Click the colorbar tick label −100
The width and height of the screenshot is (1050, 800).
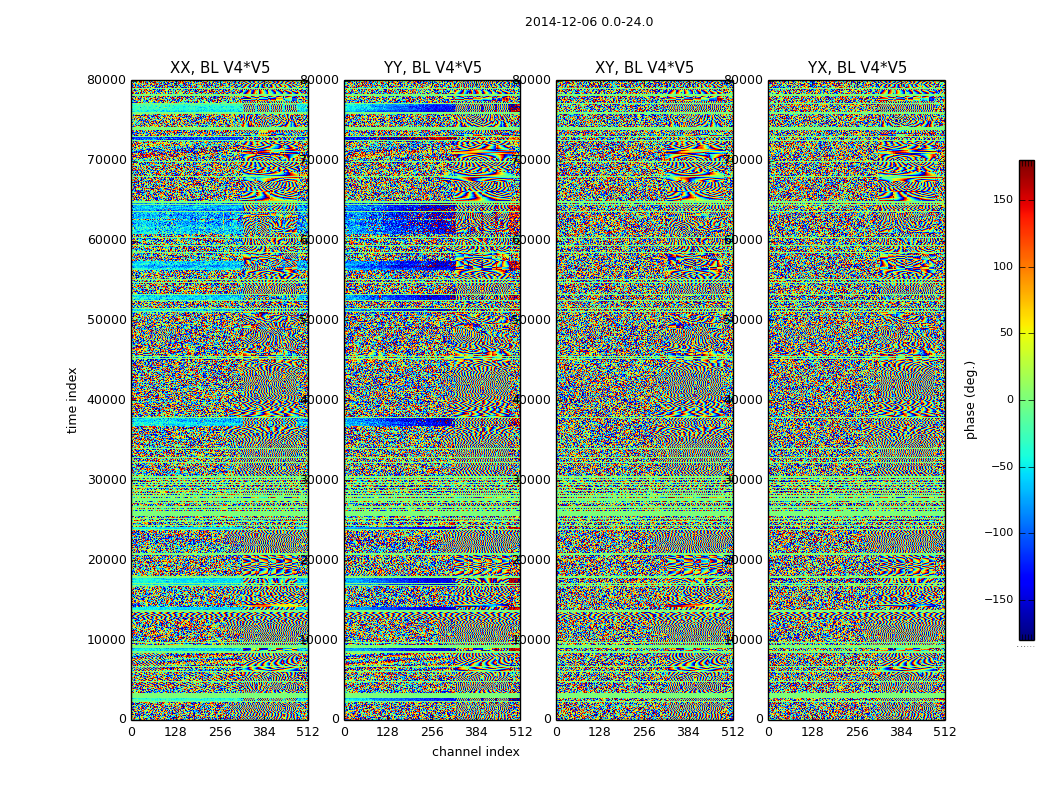point(999,533)
